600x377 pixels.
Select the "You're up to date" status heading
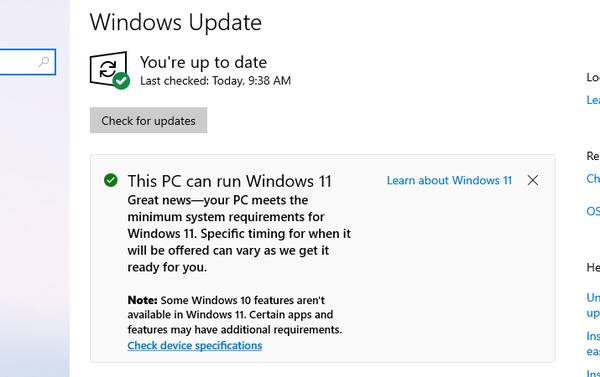click(x=203, y=62)
